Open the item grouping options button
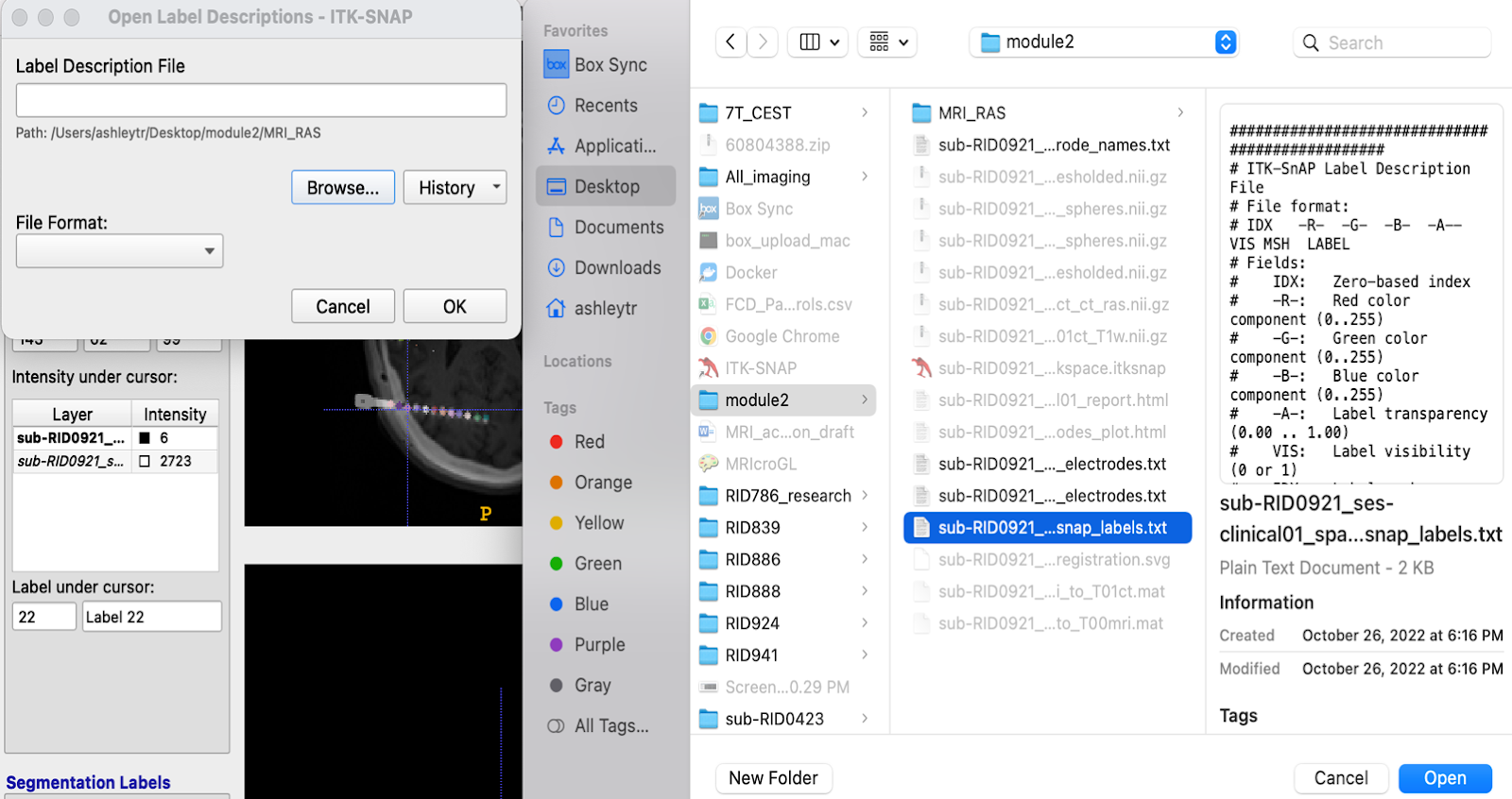1512x799 pixels. 888,42
